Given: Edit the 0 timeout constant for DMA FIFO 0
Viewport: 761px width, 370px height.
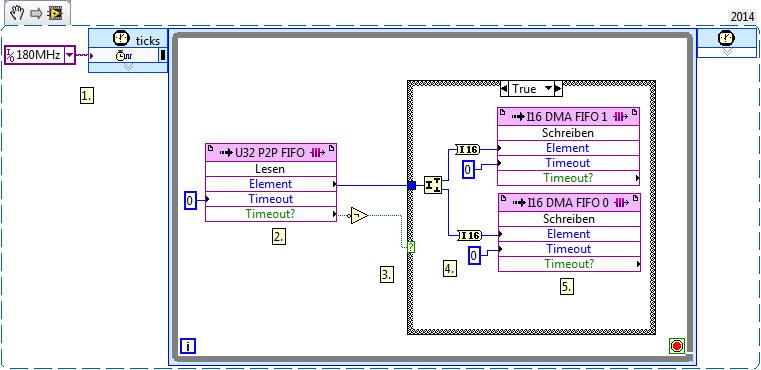Looking at the screenshot, I should click(x=474, y=255).
